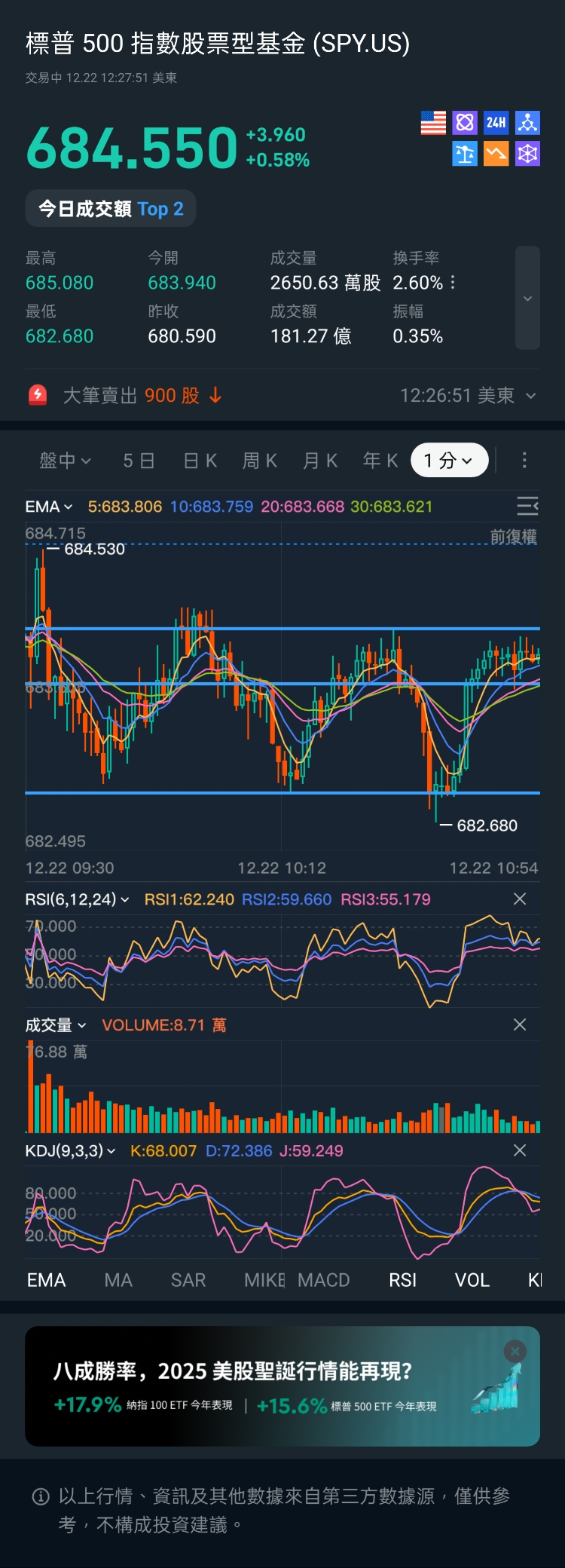Tap the blue balance scale icon
This screenshot has height=1568, width=565.
(465, 154)
